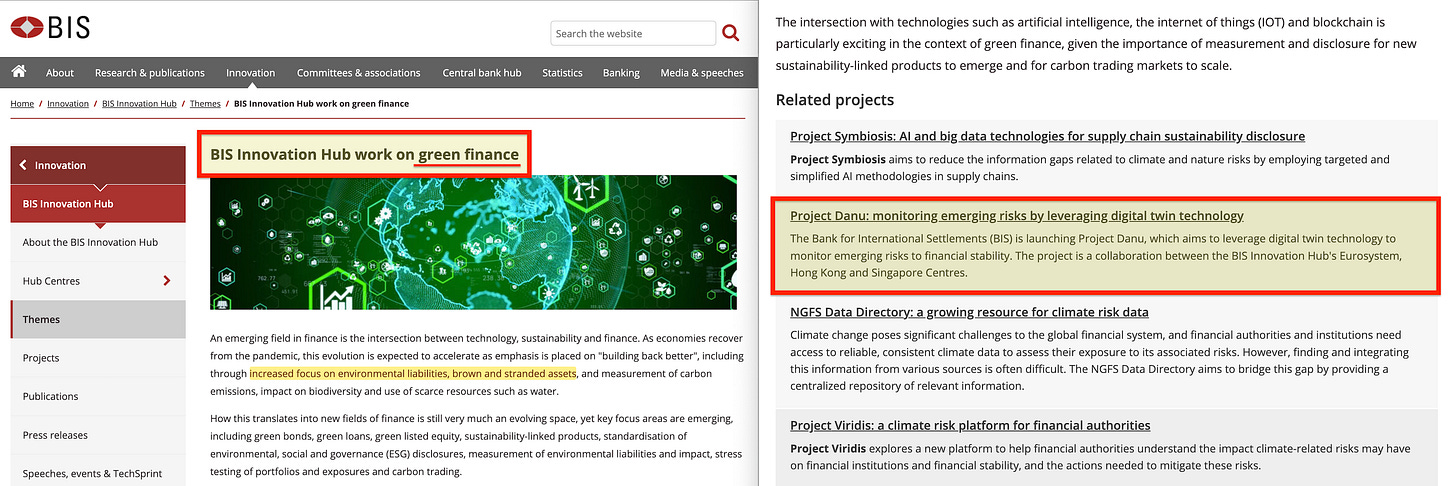Click highlighted text 'increased focus on environmental liabilities'
This screenshot has width=1456, height=486.
tap(349, 373)
